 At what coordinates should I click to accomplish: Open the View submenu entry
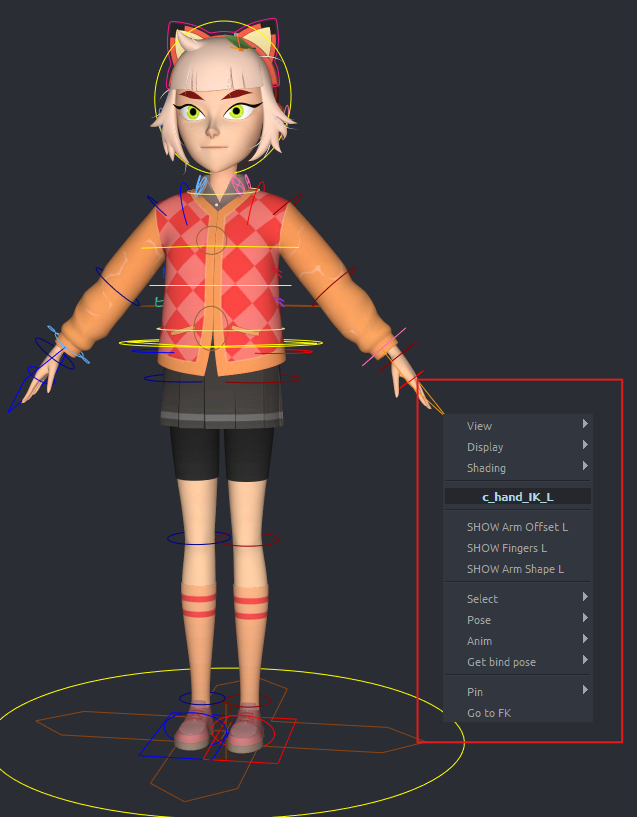pos(479,426)
